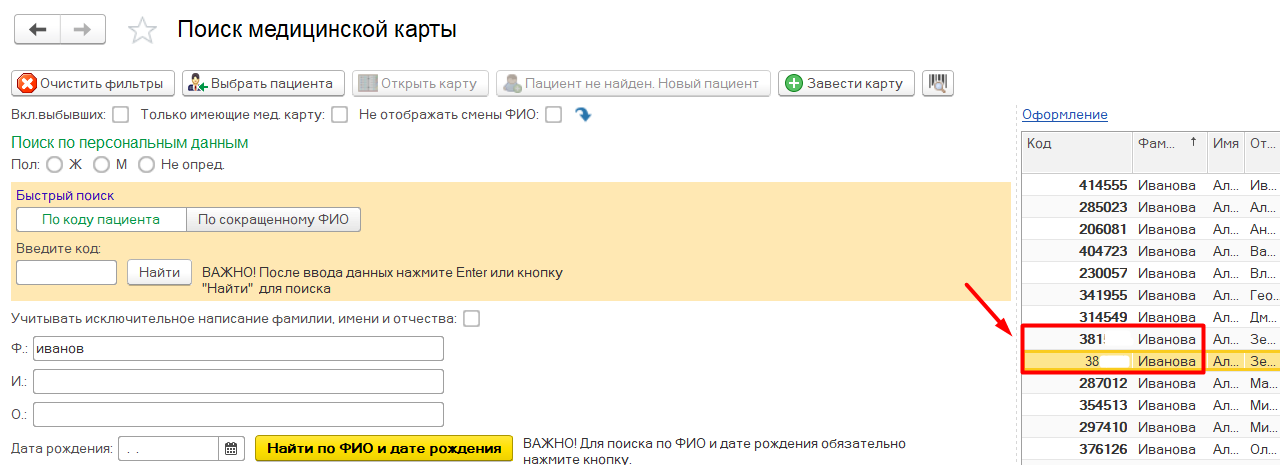Click the forward navigation arrow
This screenshot has height=465, width=1280.
[83, 30]
